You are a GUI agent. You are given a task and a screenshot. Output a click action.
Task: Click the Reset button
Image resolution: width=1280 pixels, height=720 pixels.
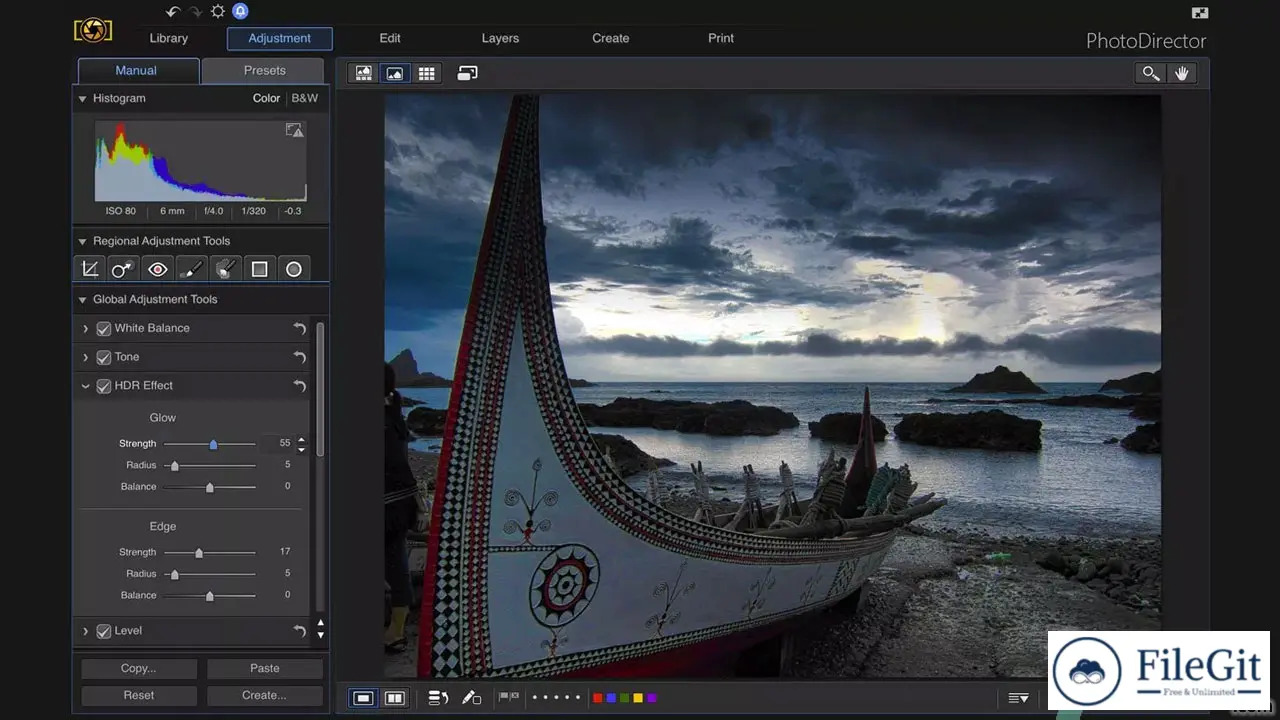pyautogui.click(x=138, y=695)
